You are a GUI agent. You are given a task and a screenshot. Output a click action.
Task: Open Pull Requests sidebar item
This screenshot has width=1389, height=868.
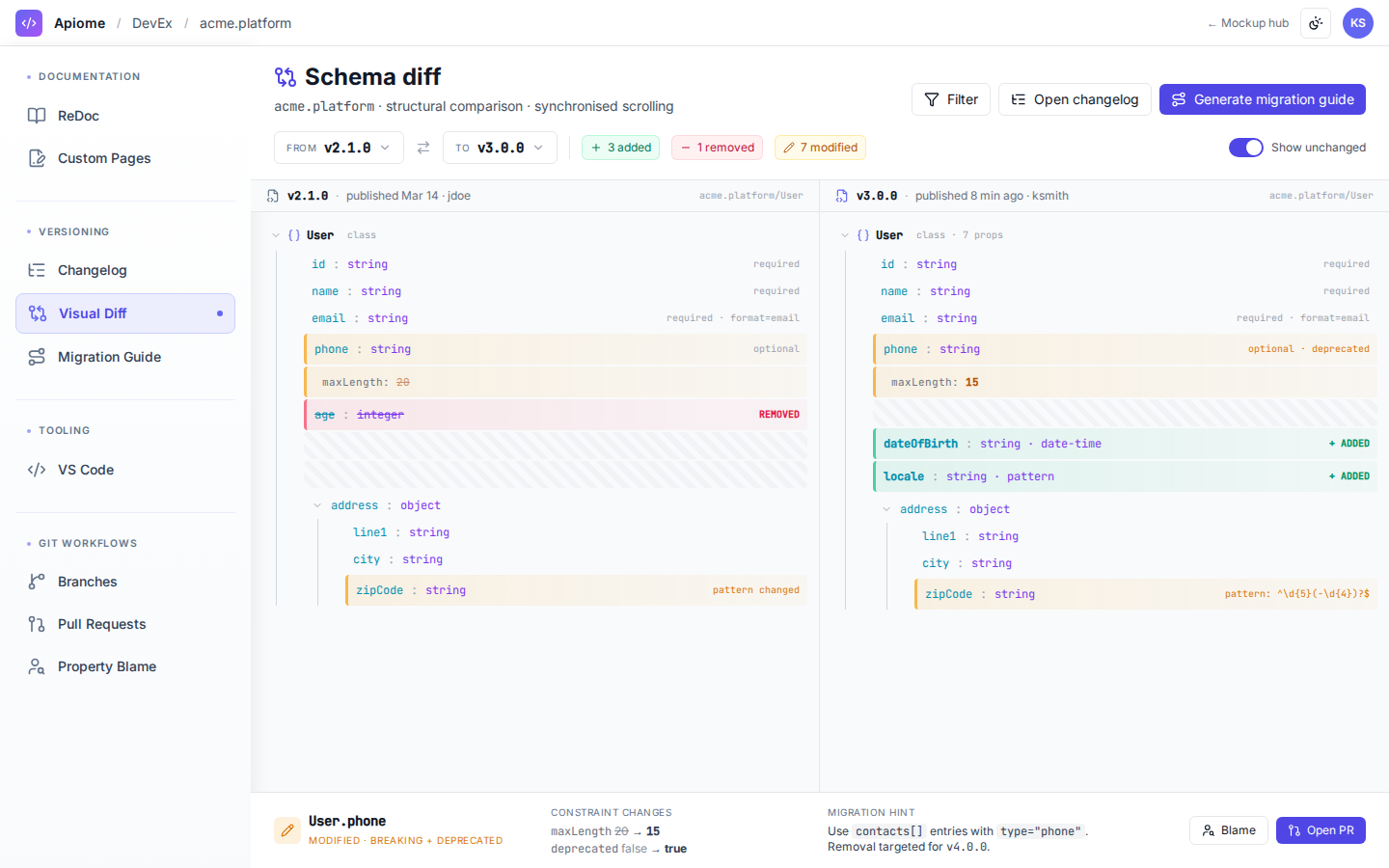tap(125, 624)
